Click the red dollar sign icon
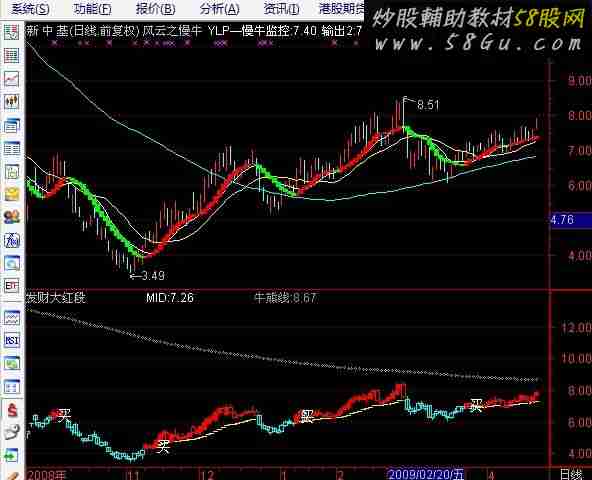This screenshot has height=480, width=592. pos(12,410)
